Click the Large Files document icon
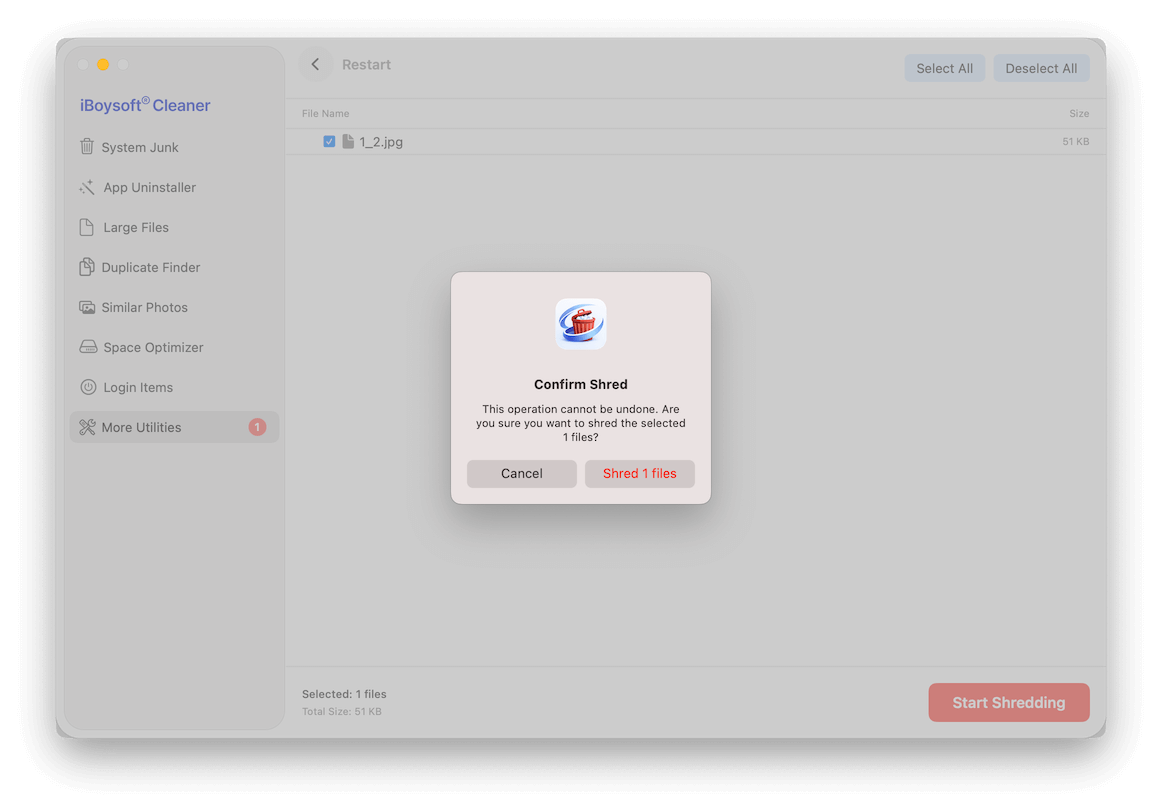 [87, 227]
